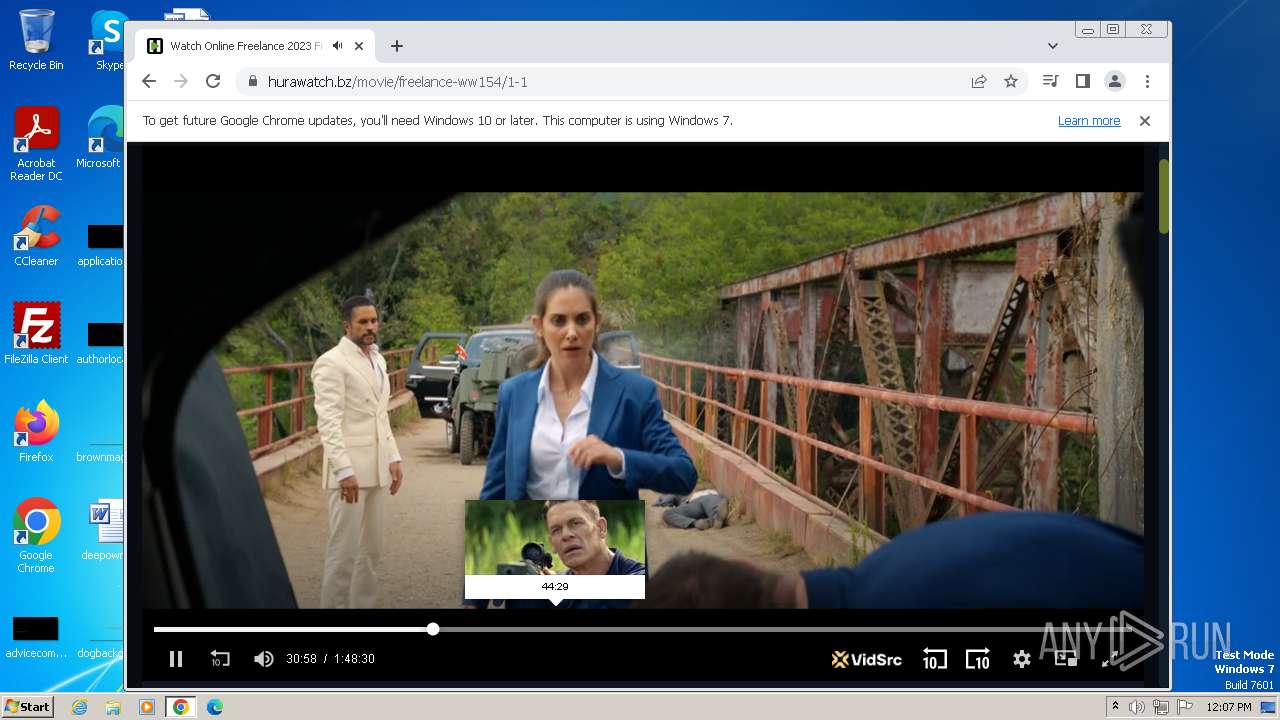
Task: Select FileZilla Client desktop icon
Action: [36, 333]
